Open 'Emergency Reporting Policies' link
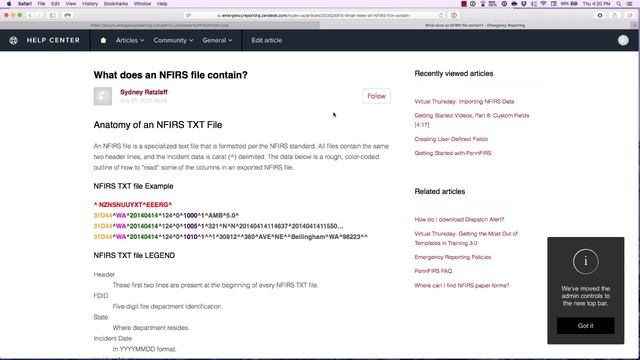The width and height of the screenshot is (640, 360). point(453,257)
